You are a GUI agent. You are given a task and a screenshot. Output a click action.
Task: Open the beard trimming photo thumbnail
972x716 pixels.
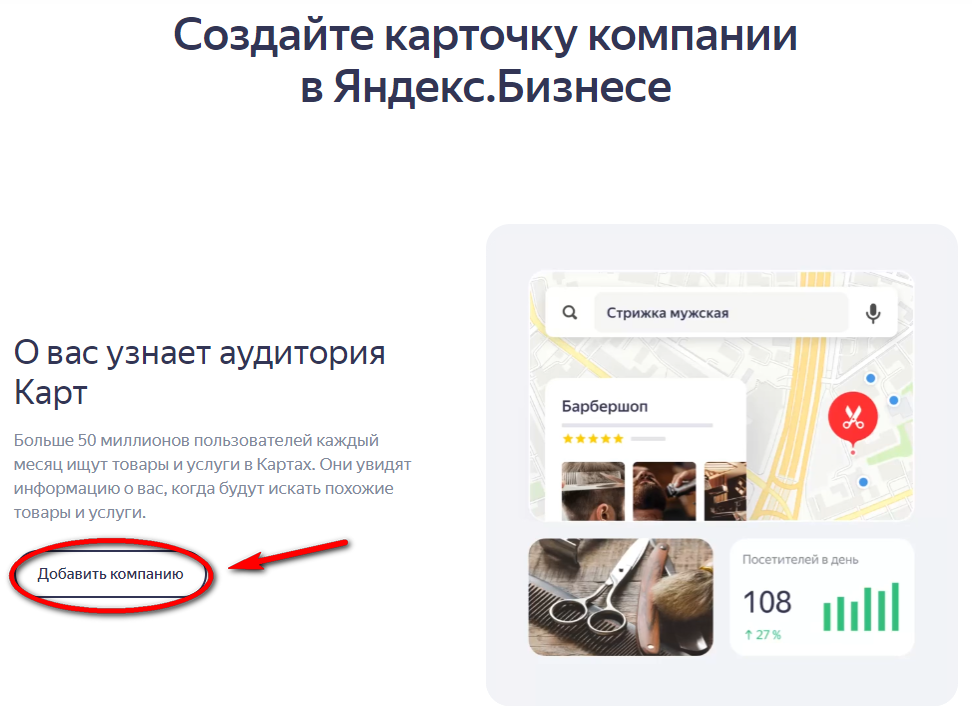click(665, 491)
